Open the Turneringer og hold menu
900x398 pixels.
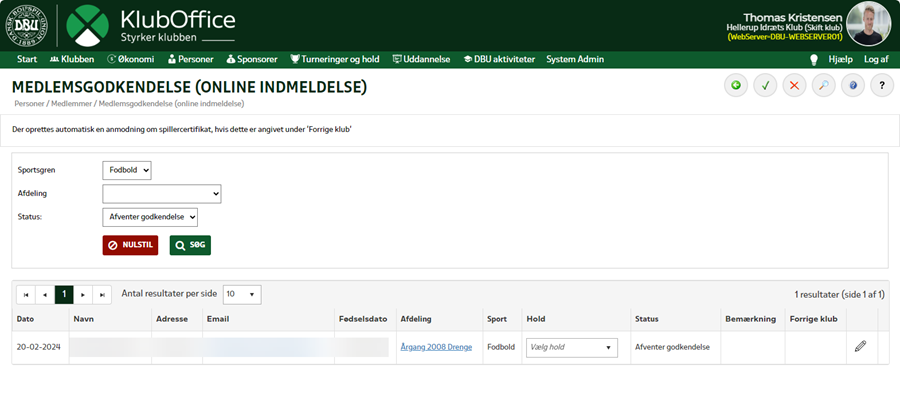[x=335, y=59]
